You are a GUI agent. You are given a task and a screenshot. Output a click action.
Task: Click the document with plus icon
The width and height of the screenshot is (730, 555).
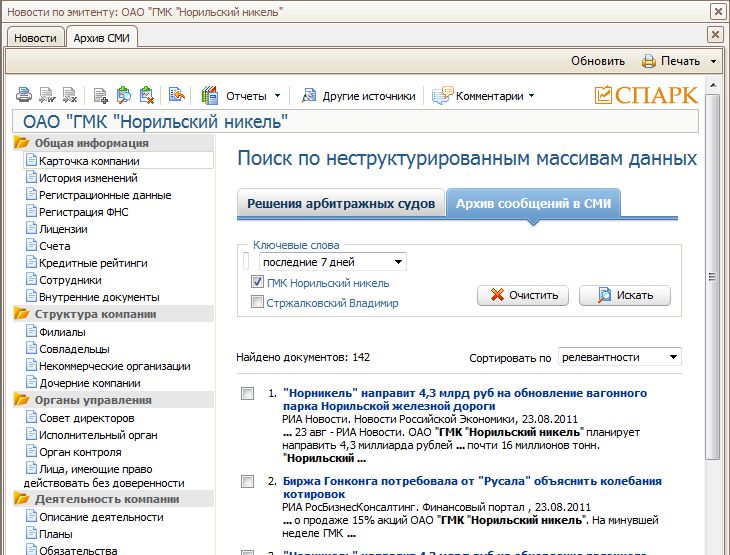100,96
